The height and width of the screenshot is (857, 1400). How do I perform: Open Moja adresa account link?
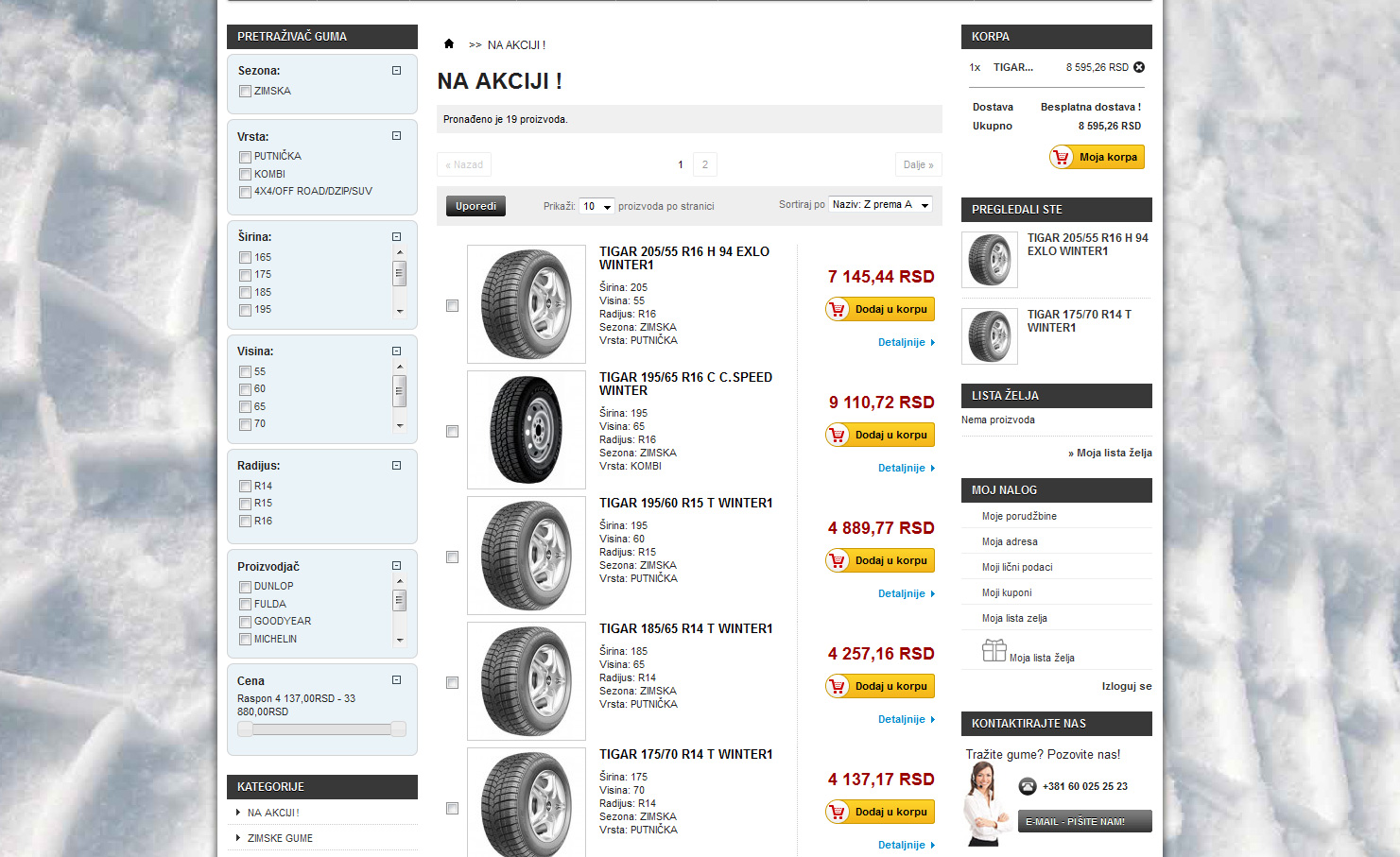pos(1010,541)
